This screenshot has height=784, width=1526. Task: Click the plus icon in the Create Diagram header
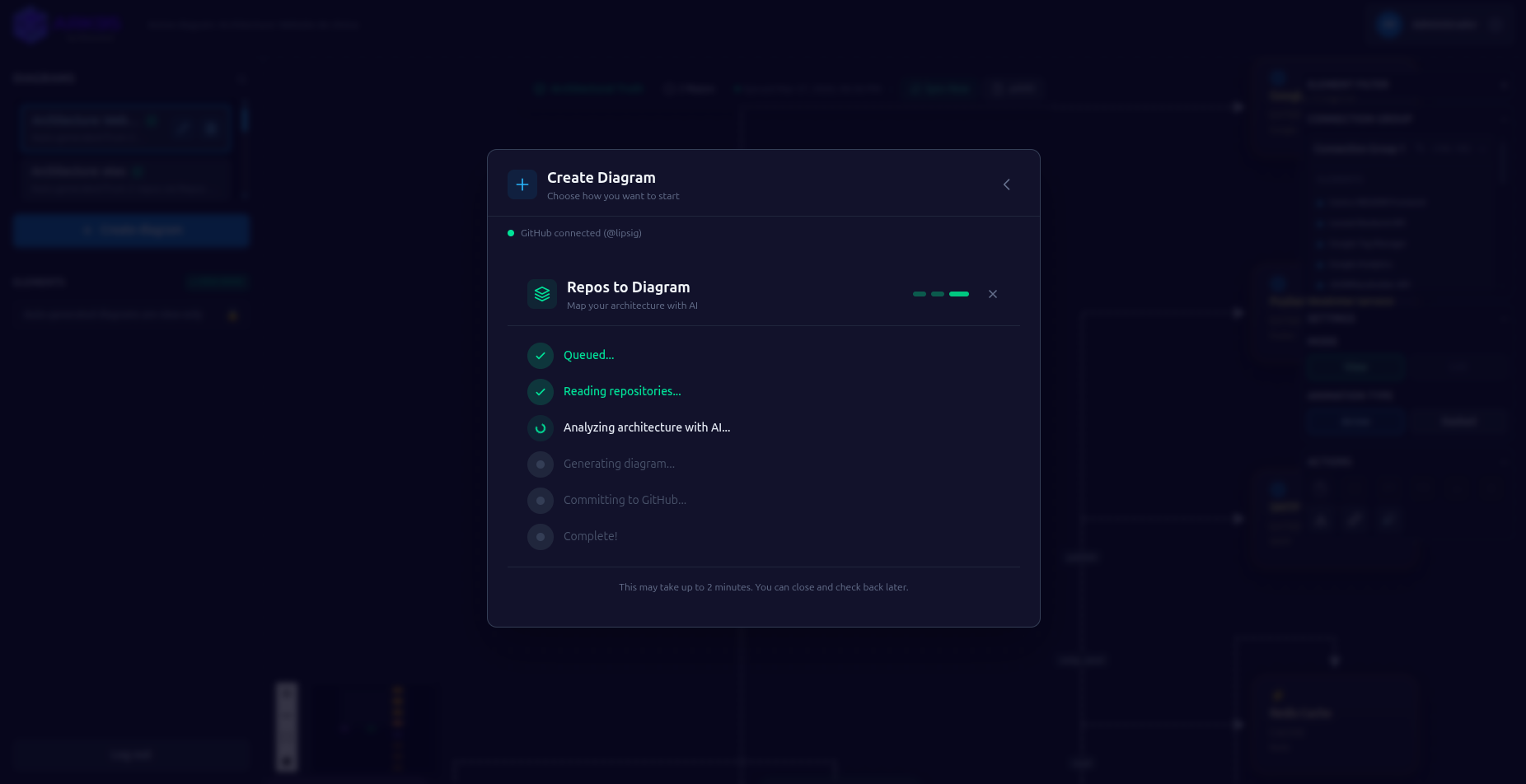point(522,184)
